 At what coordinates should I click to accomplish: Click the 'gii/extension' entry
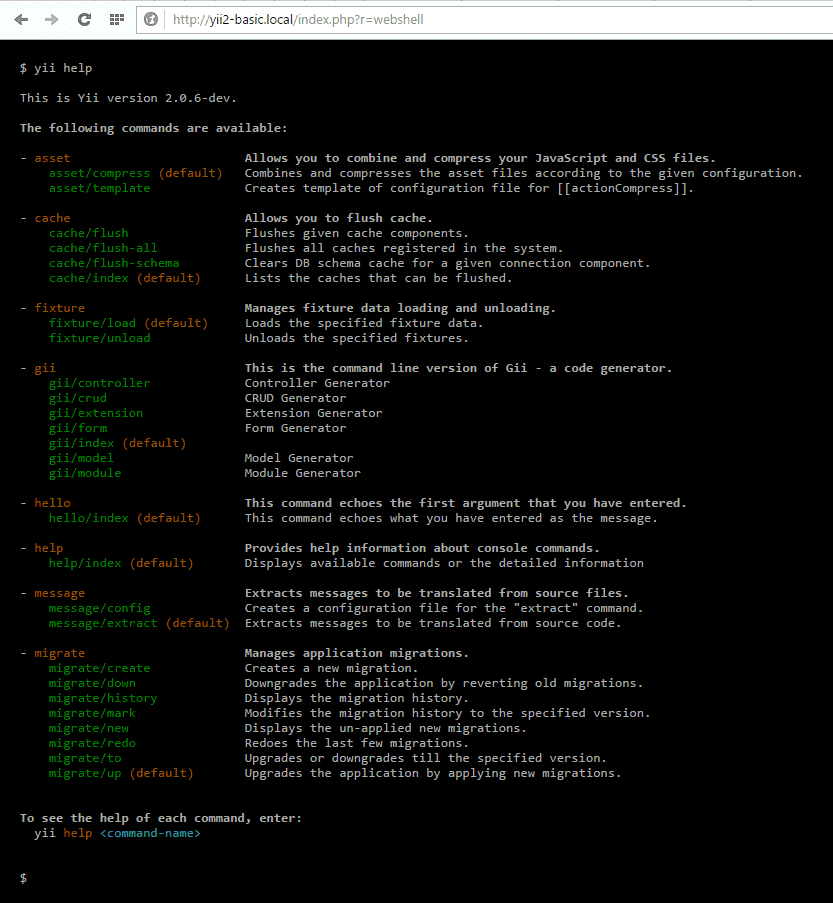click(x=96, y=412)
